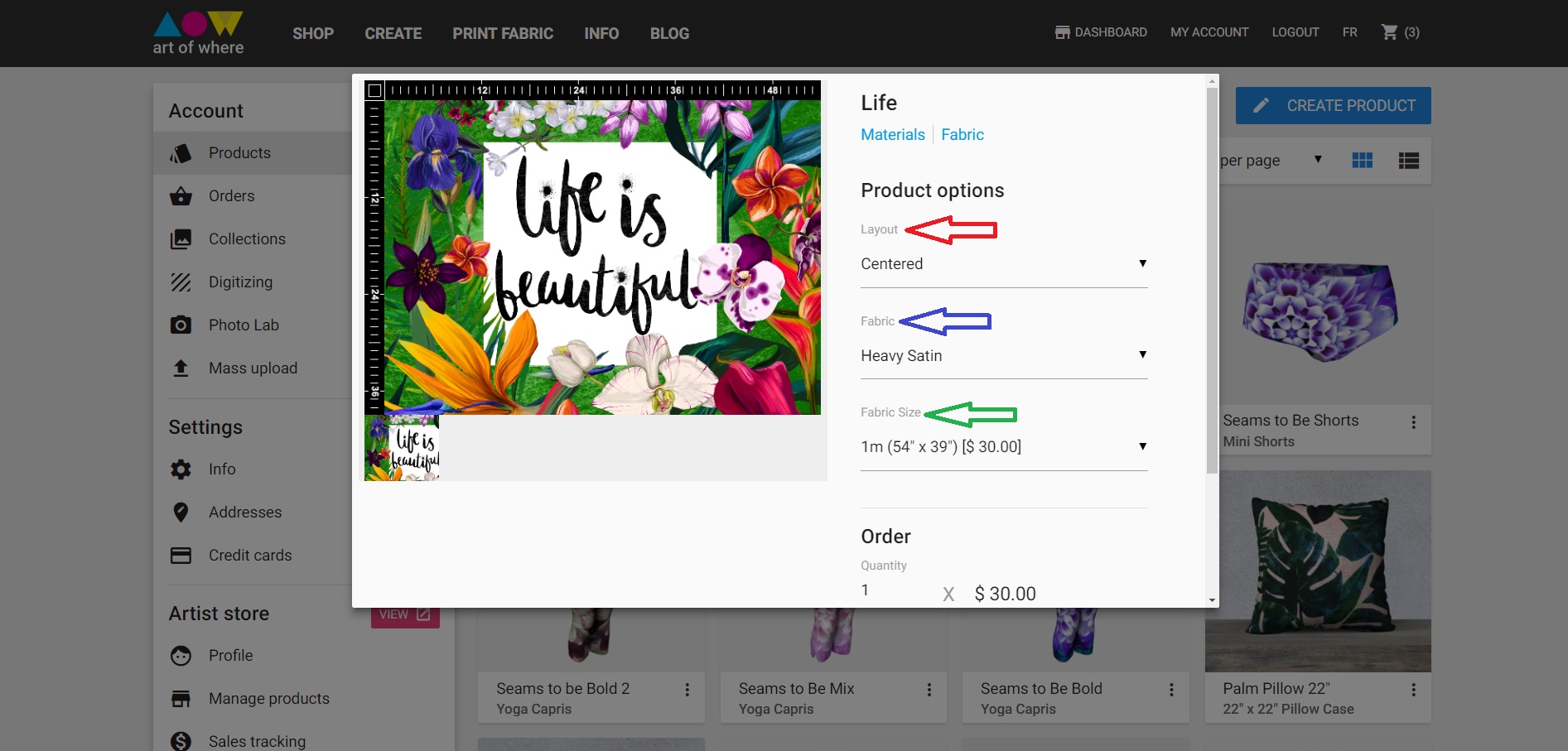The height and width of the screenshot is (751, 1568).
Task: Click the Art of Where logo
Action: 198,33
